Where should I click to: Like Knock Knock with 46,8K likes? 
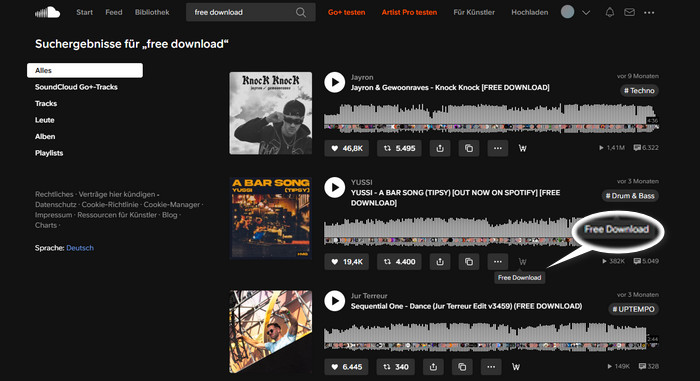[x=346, y=148]
